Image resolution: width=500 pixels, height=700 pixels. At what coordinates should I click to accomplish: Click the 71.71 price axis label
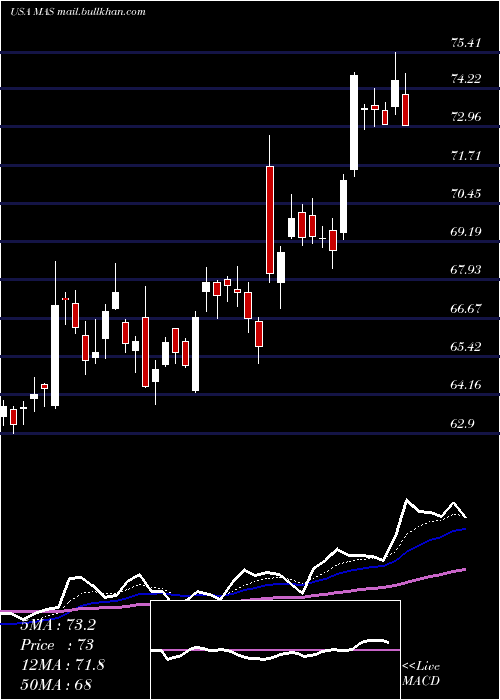click(466, 156)
